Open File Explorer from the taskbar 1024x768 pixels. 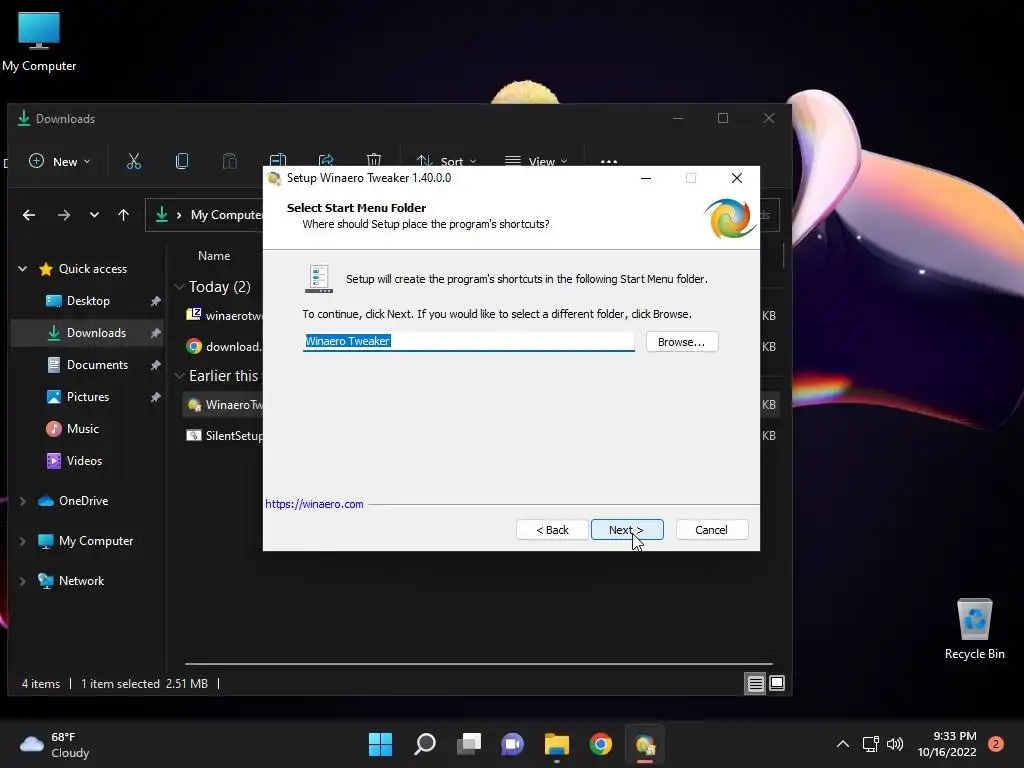point(556,744)
